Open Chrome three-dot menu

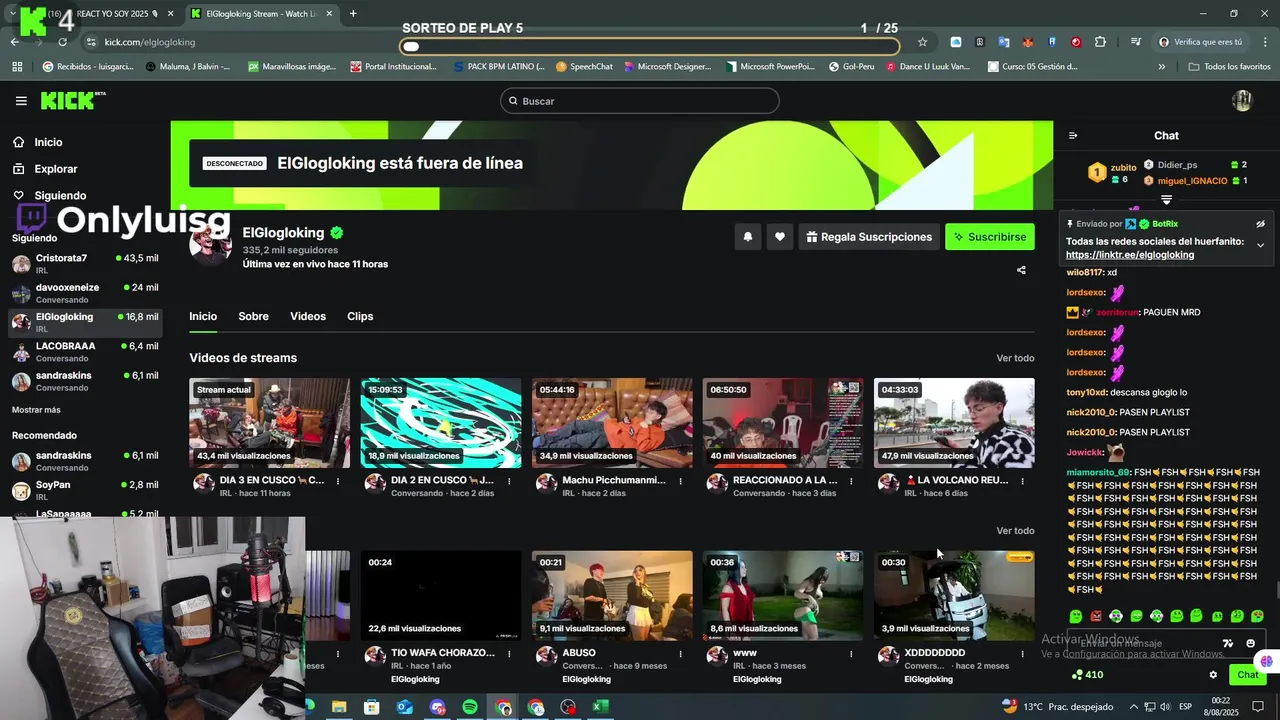tap(1264, 42)
